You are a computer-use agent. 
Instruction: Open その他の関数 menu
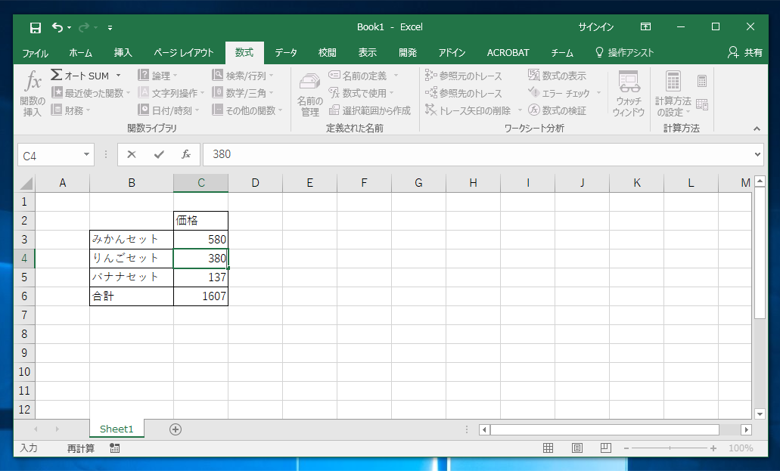pos(247,110)
